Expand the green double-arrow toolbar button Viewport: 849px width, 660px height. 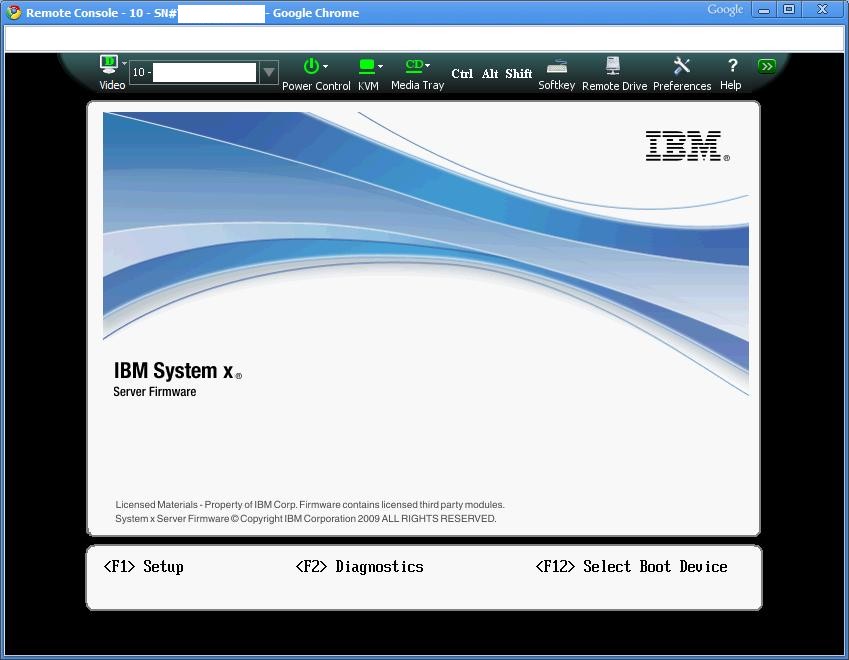(x=767, y=67)
